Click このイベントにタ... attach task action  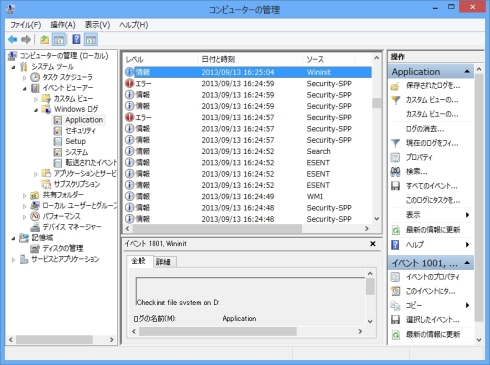point(430,291)
